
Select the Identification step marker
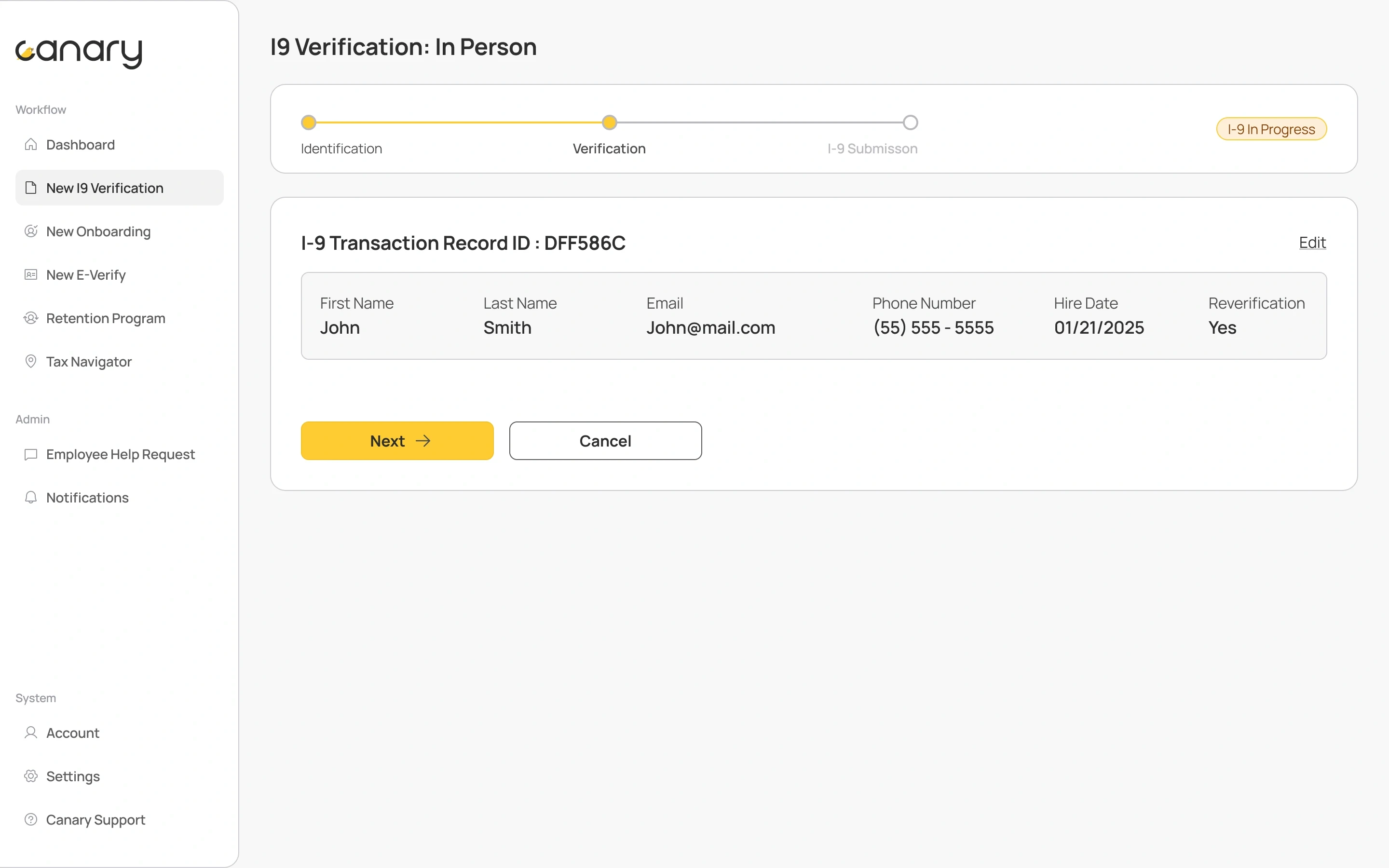pyautogui.click(x=309, y=122)
